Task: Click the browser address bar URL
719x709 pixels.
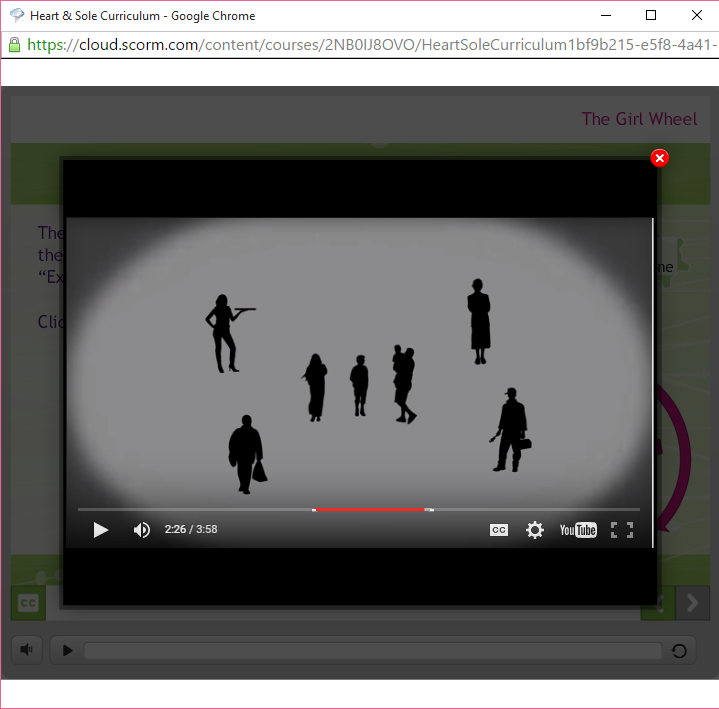Action: 371,44
